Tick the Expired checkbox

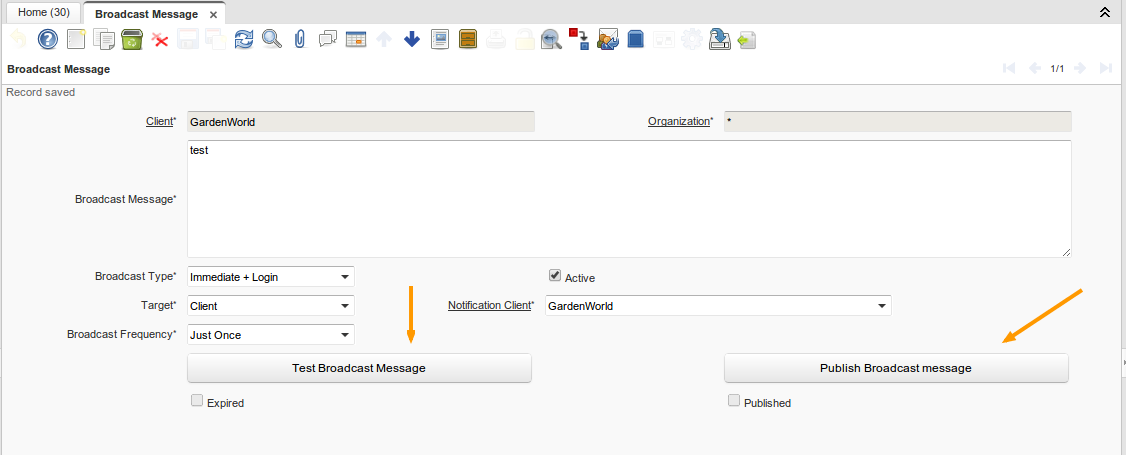click(x=197, y=401)
